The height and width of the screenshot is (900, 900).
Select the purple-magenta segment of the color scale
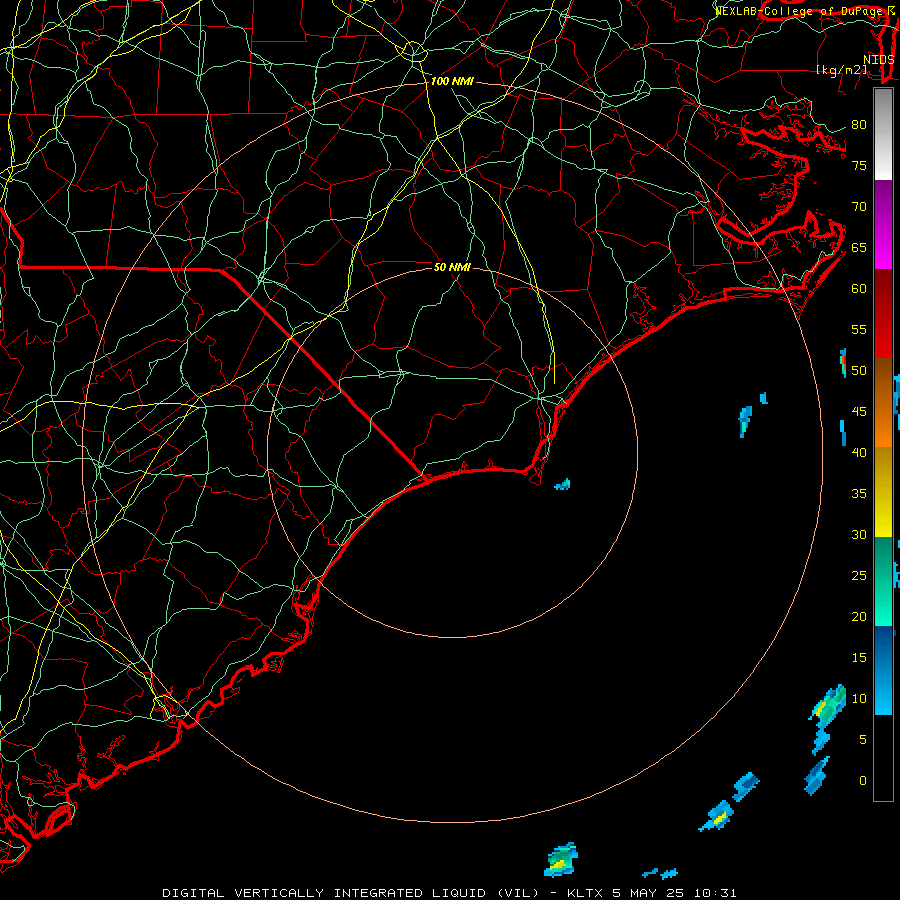click(x=883, y=224)
